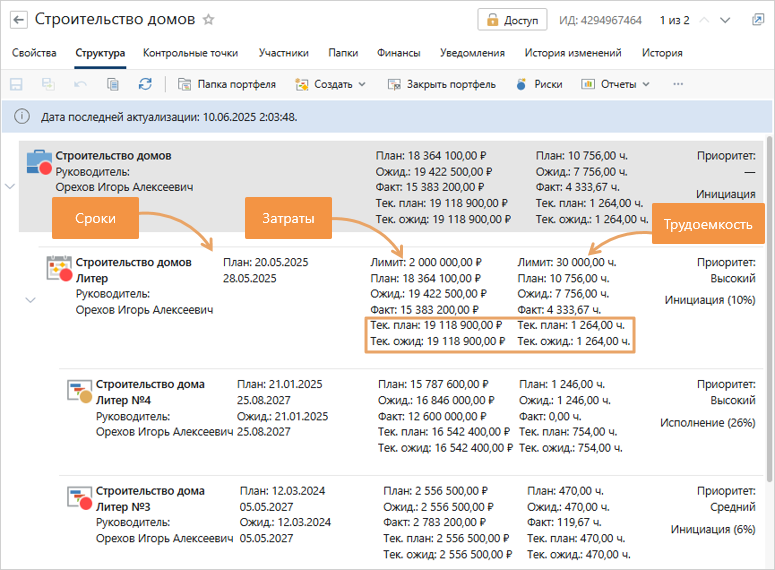Switch to the Финансы tab
Screen dimensions: 775x570
398,54
